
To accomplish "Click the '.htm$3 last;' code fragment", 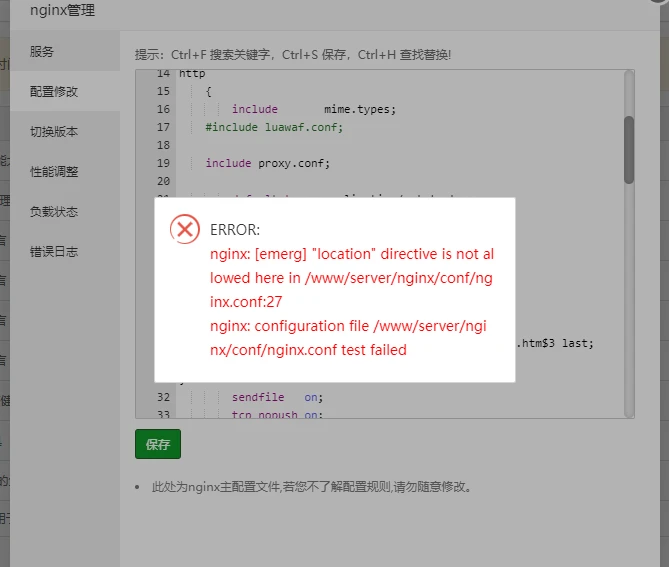I will point(554,343).
